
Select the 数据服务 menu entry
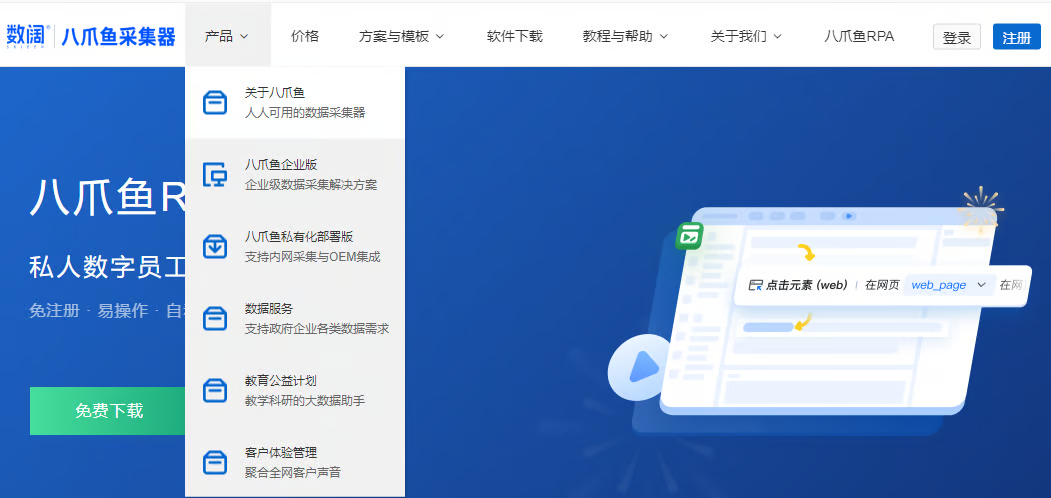tap(295, 318)
